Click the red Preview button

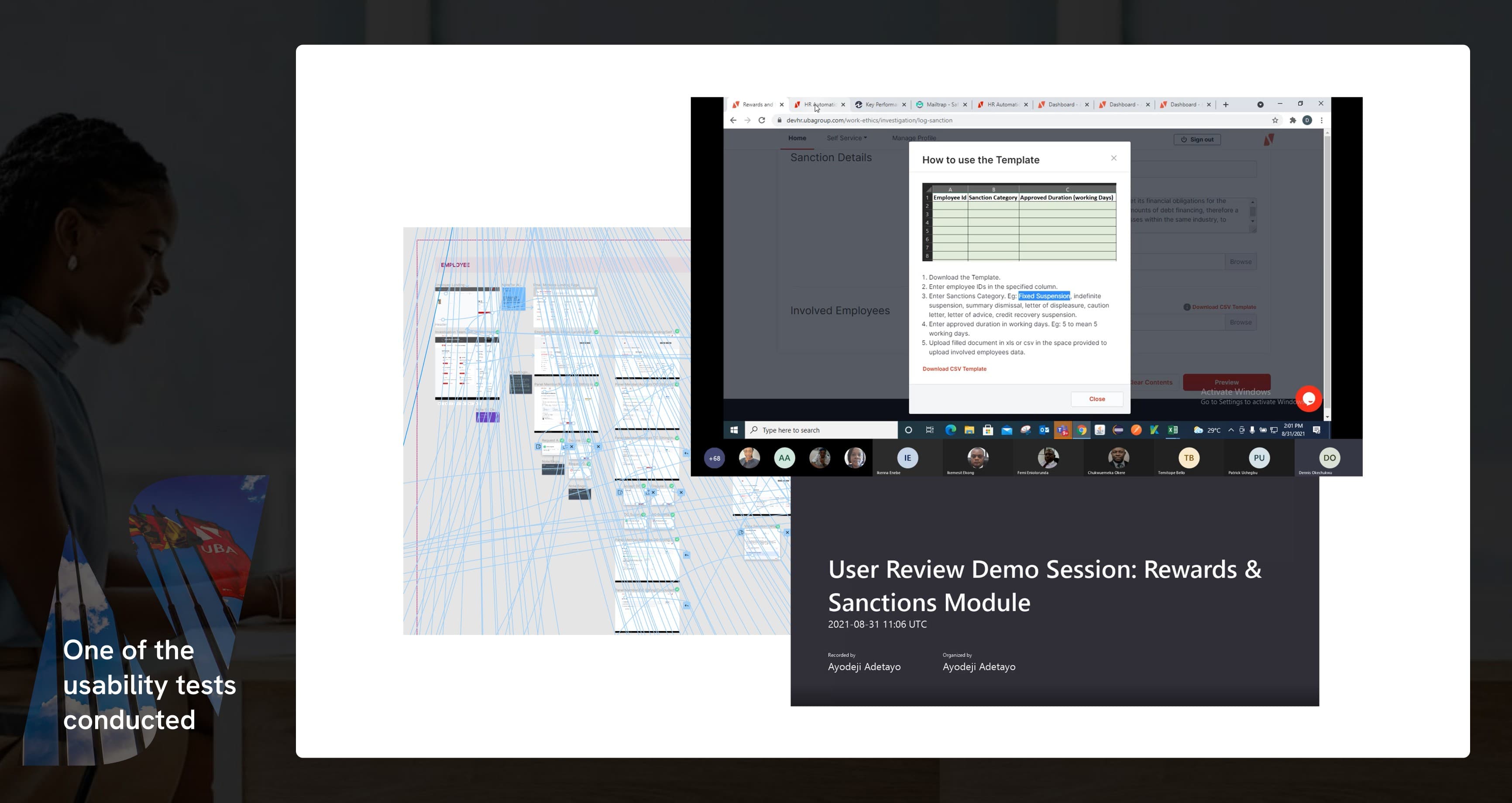[1227, 382]
